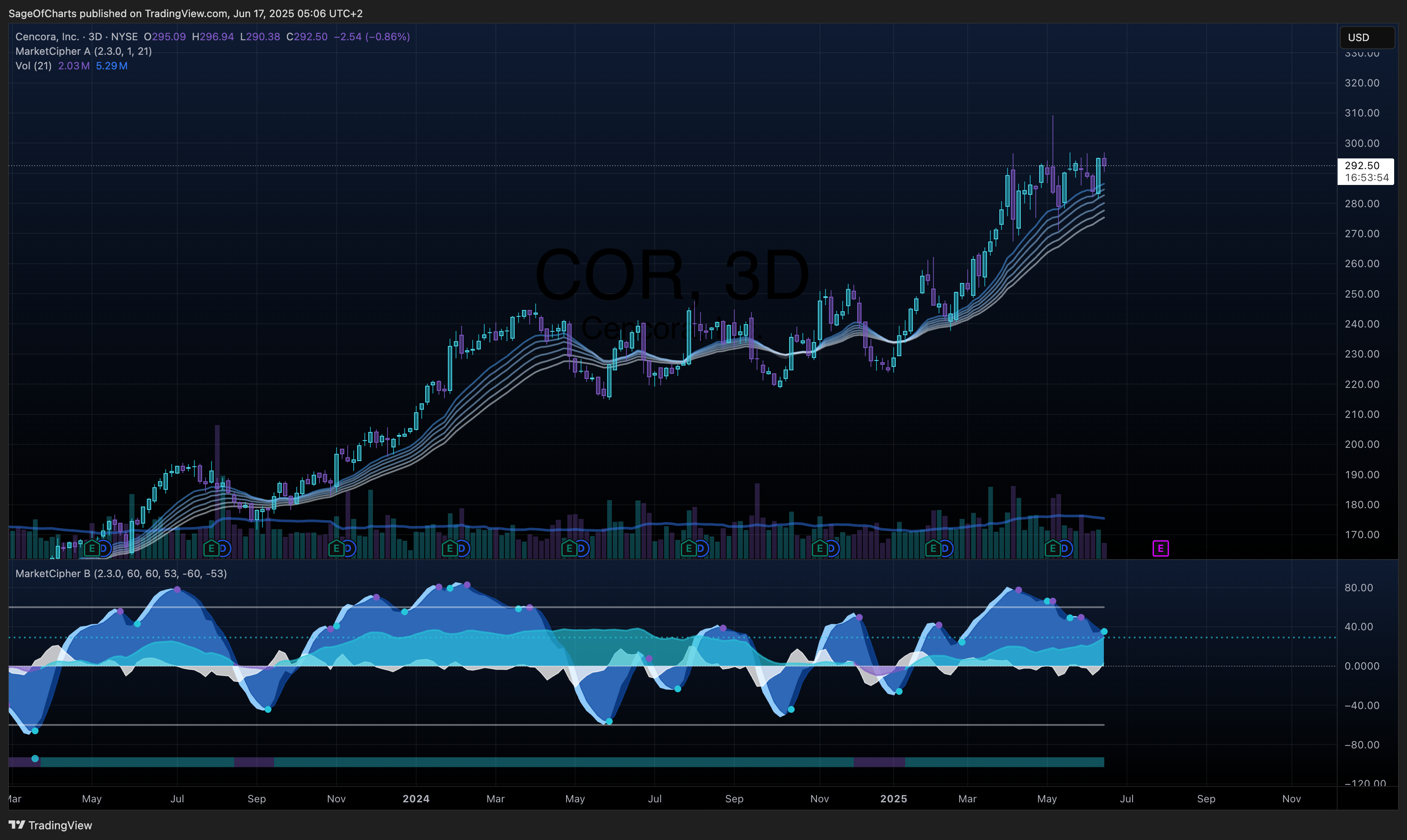Viewport: 1407px width, 840px height.
Task: Click the August 2023 dividend D marker
Action: pos(223,548)
